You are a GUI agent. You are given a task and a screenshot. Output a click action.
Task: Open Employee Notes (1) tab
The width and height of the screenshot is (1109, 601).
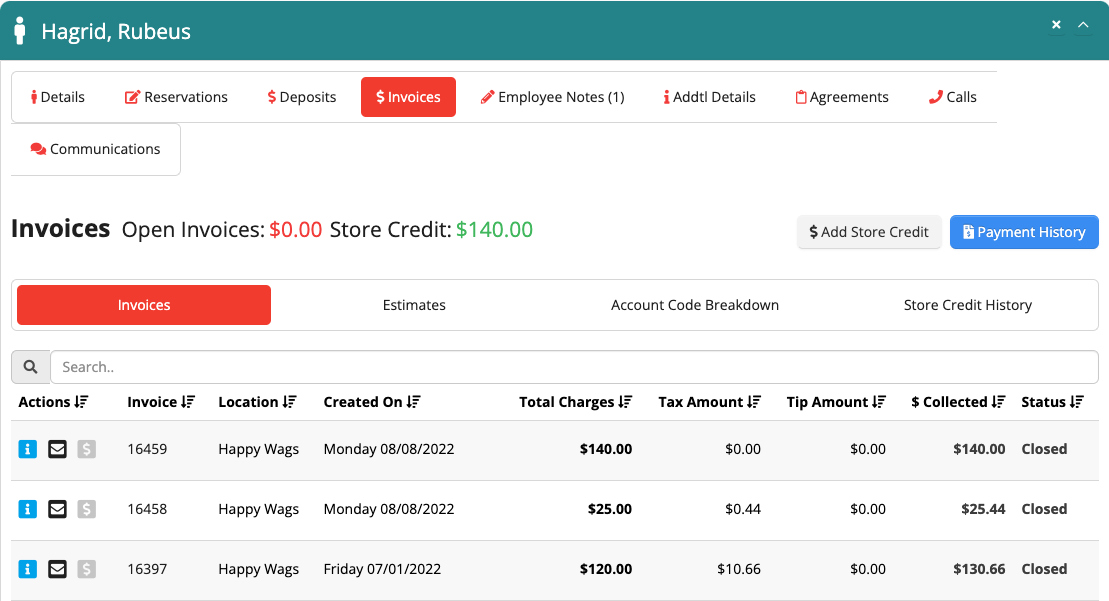tap(552, 97)
